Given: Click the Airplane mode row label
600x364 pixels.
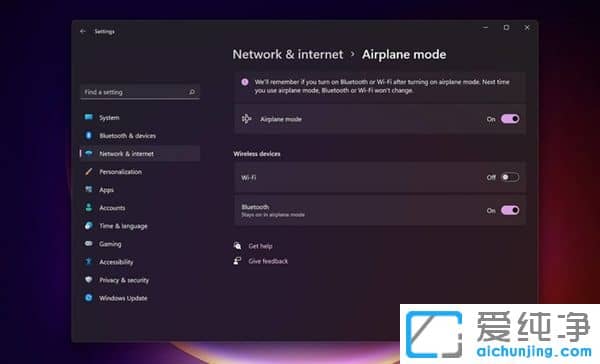Looking at the screenshot, I should click(281, 119).
